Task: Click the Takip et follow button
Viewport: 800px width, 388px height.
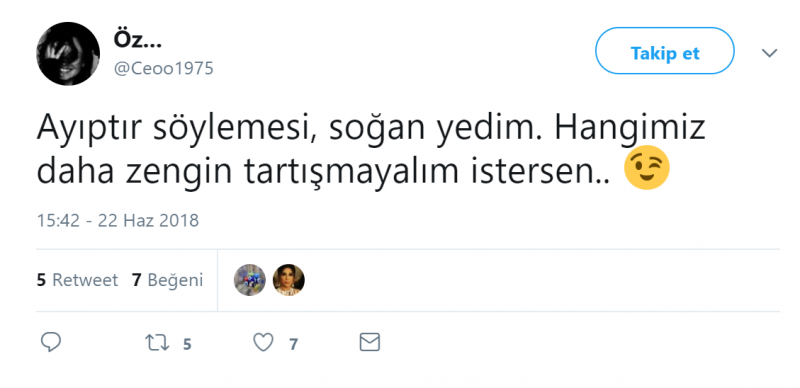Action: tap(665, 51)
